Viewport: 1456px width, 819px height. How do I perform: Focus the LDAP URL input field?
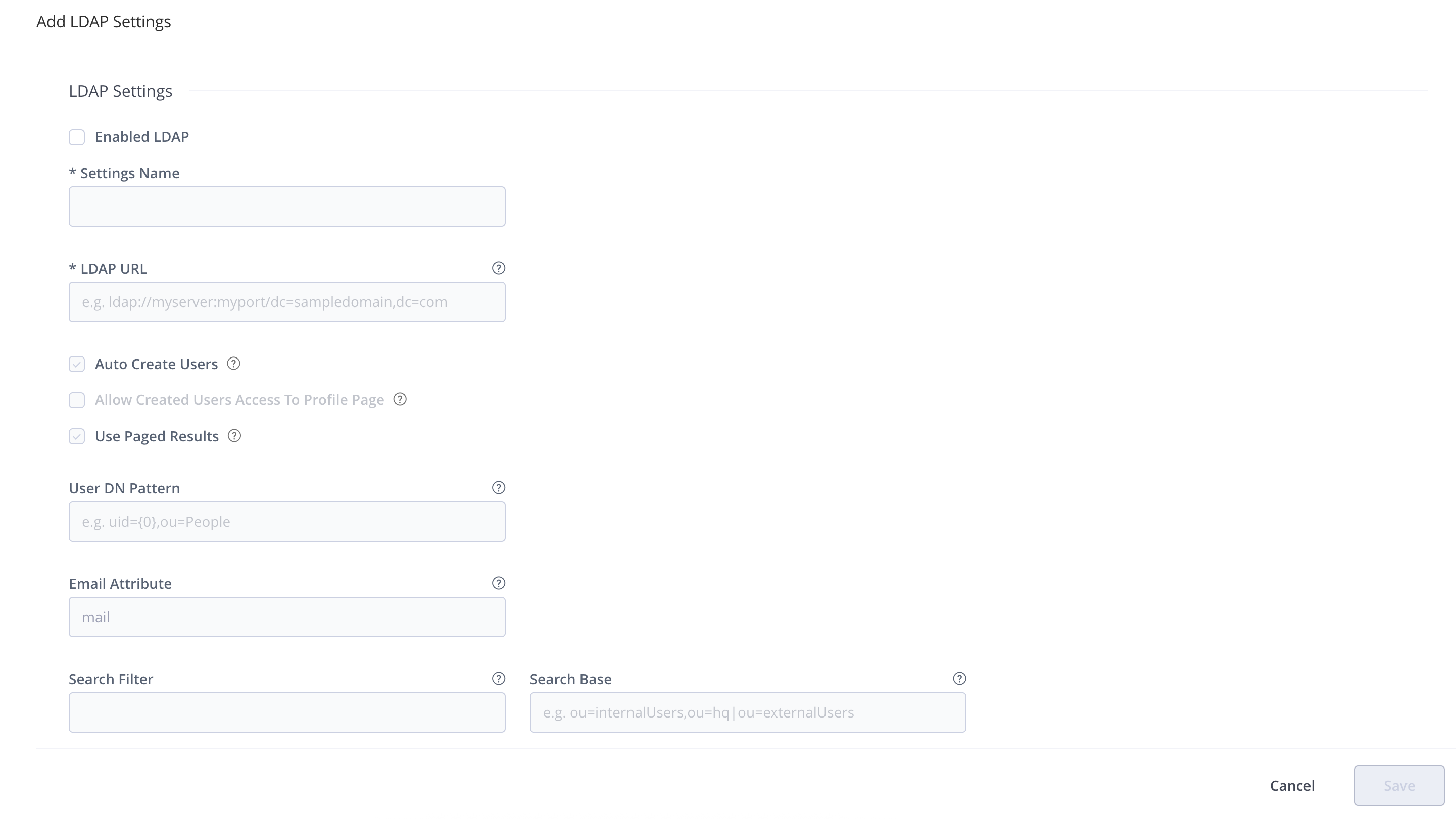point(286,301)
